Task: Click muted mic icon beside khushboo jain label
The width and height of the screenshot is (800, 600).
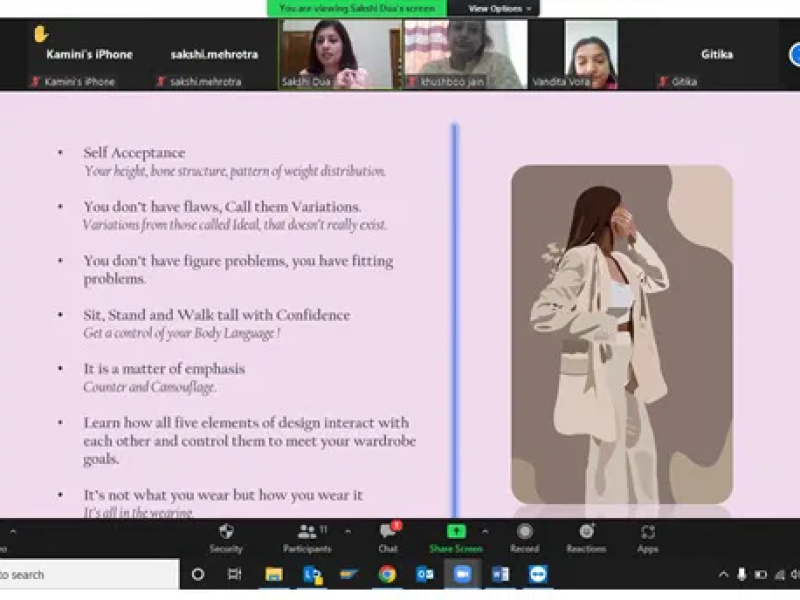Action: pos(412,82)
